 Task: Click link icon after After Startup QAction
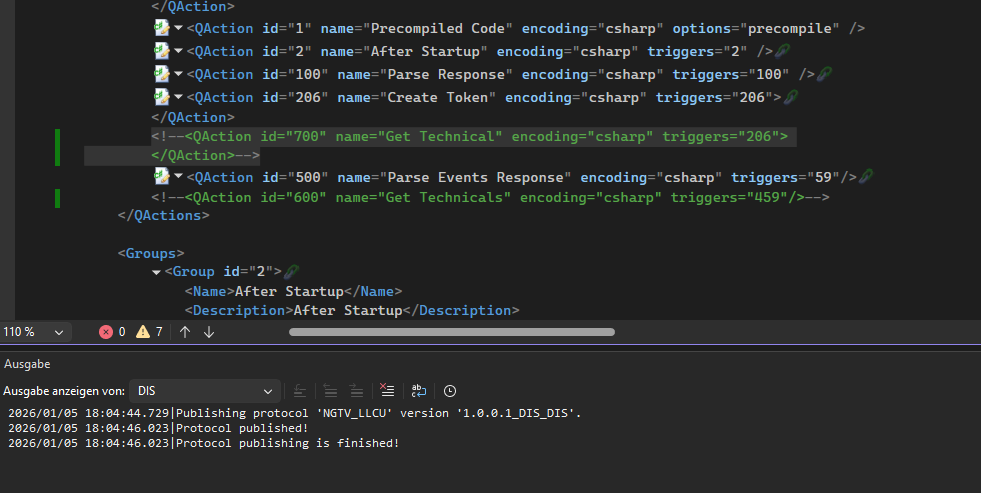click(x=782, y=51)
